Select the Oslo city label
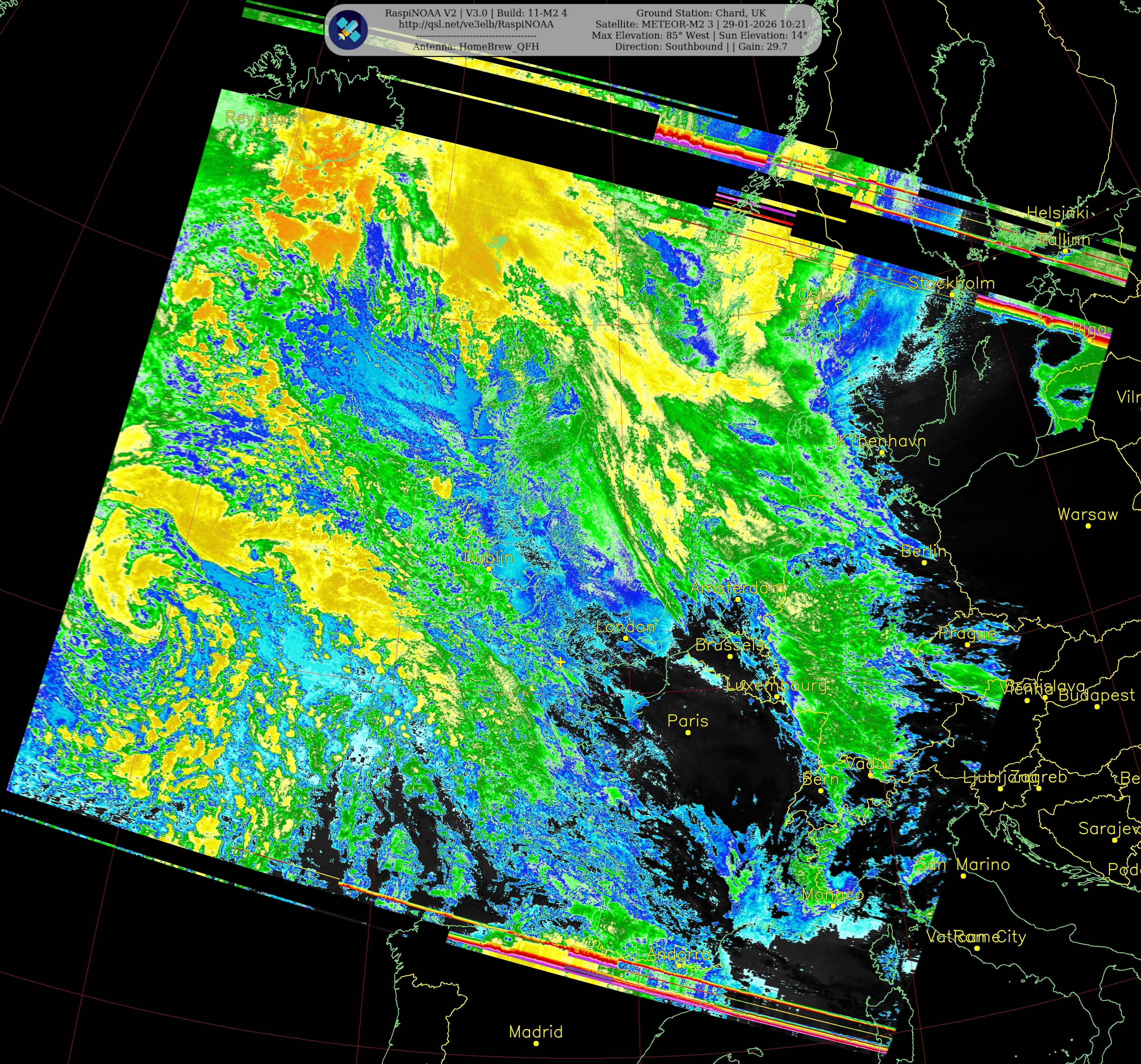 [x=815, y=295]
